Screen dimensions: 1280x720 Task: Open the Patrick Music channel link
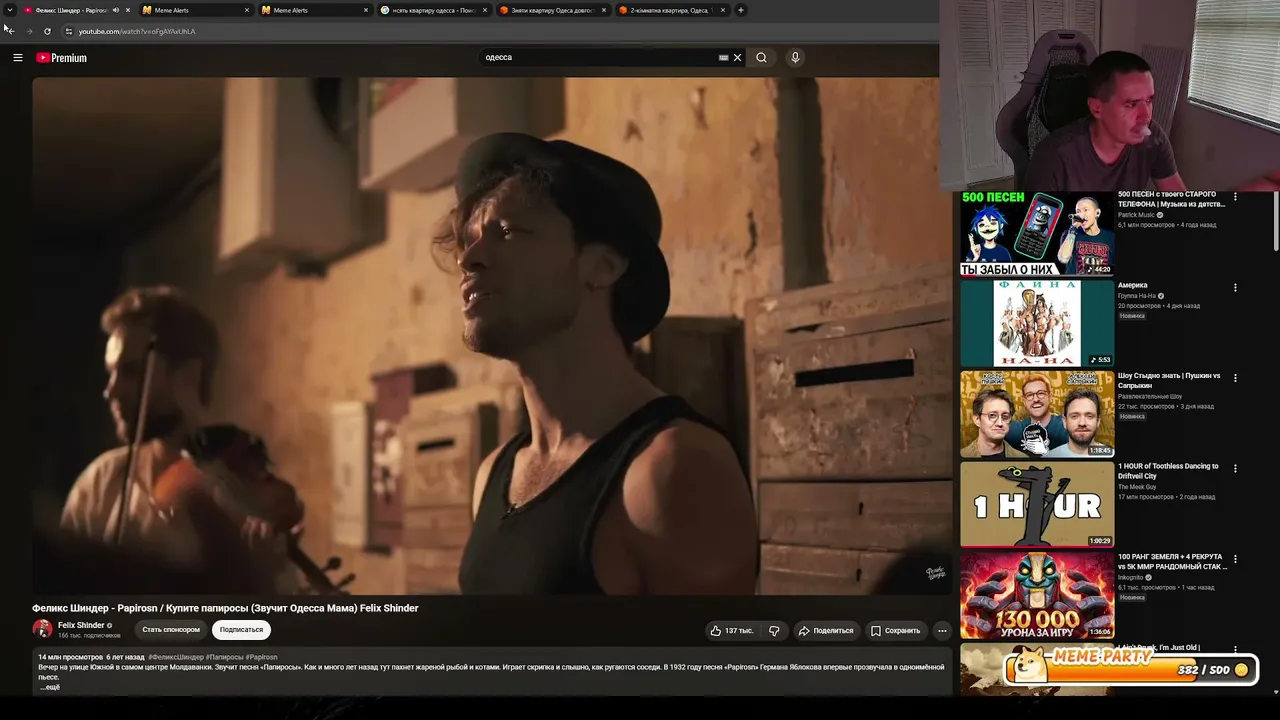click(x=1136, y=215)
